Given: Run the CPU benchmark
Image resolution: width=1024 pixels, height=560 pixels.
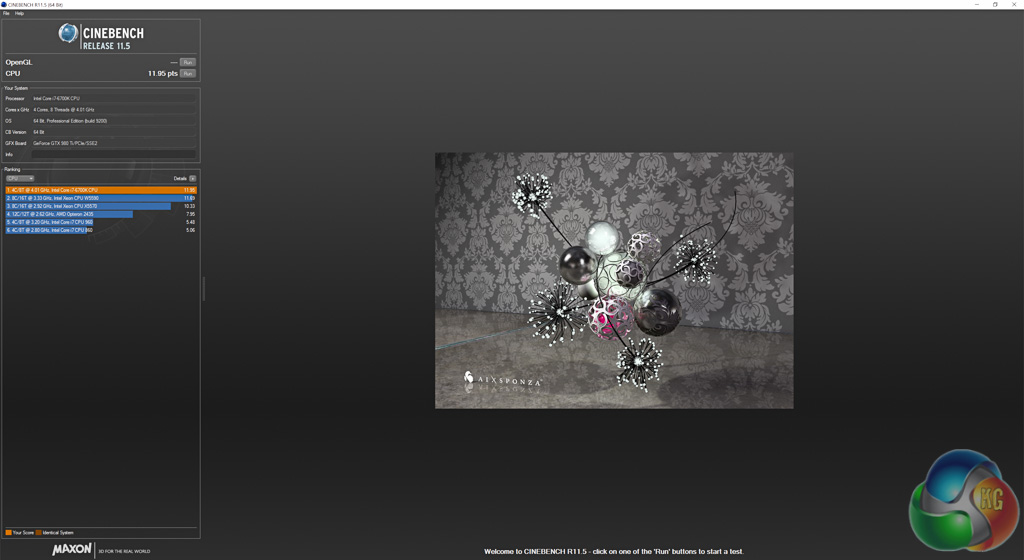Looking at the screenshot, I should (187, 73).
